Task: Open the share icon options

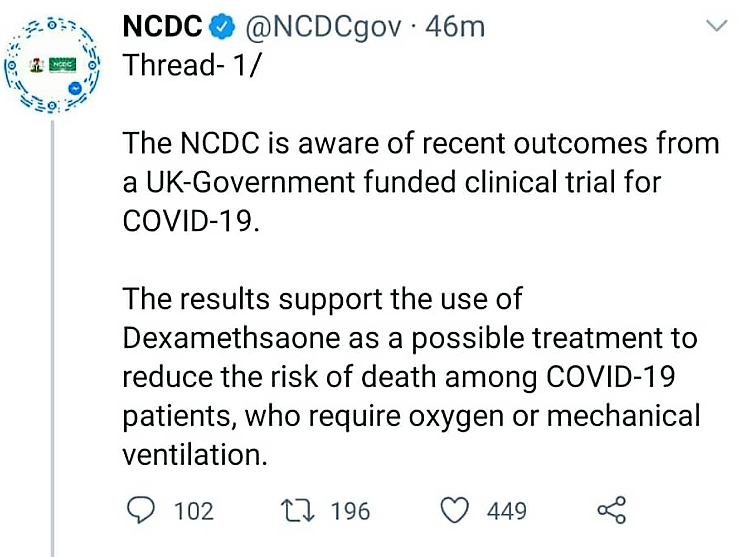Action: tap(612, 510)
